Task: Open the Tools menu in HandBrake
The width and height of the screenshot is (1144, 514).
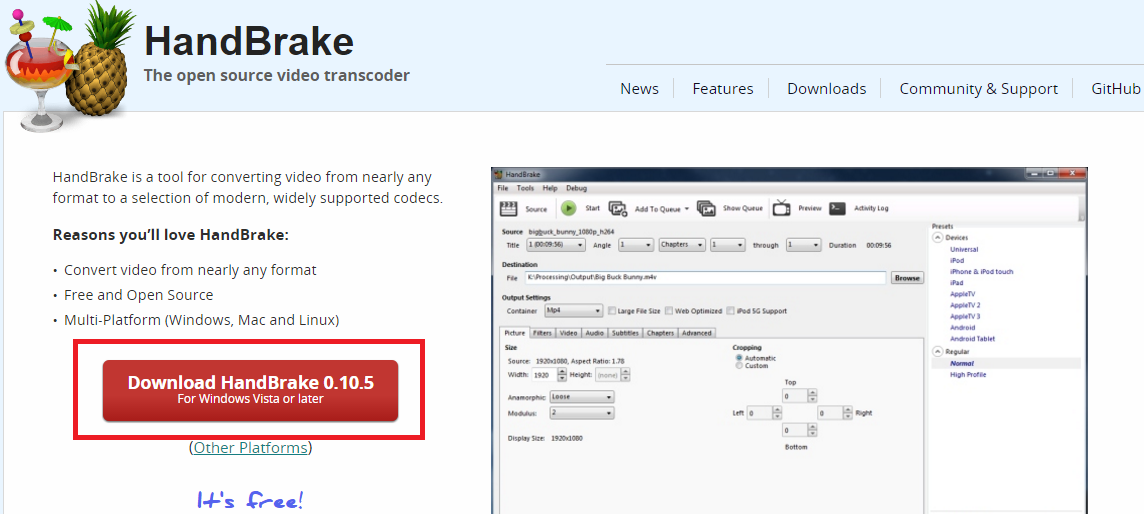Action: [525, 188]
